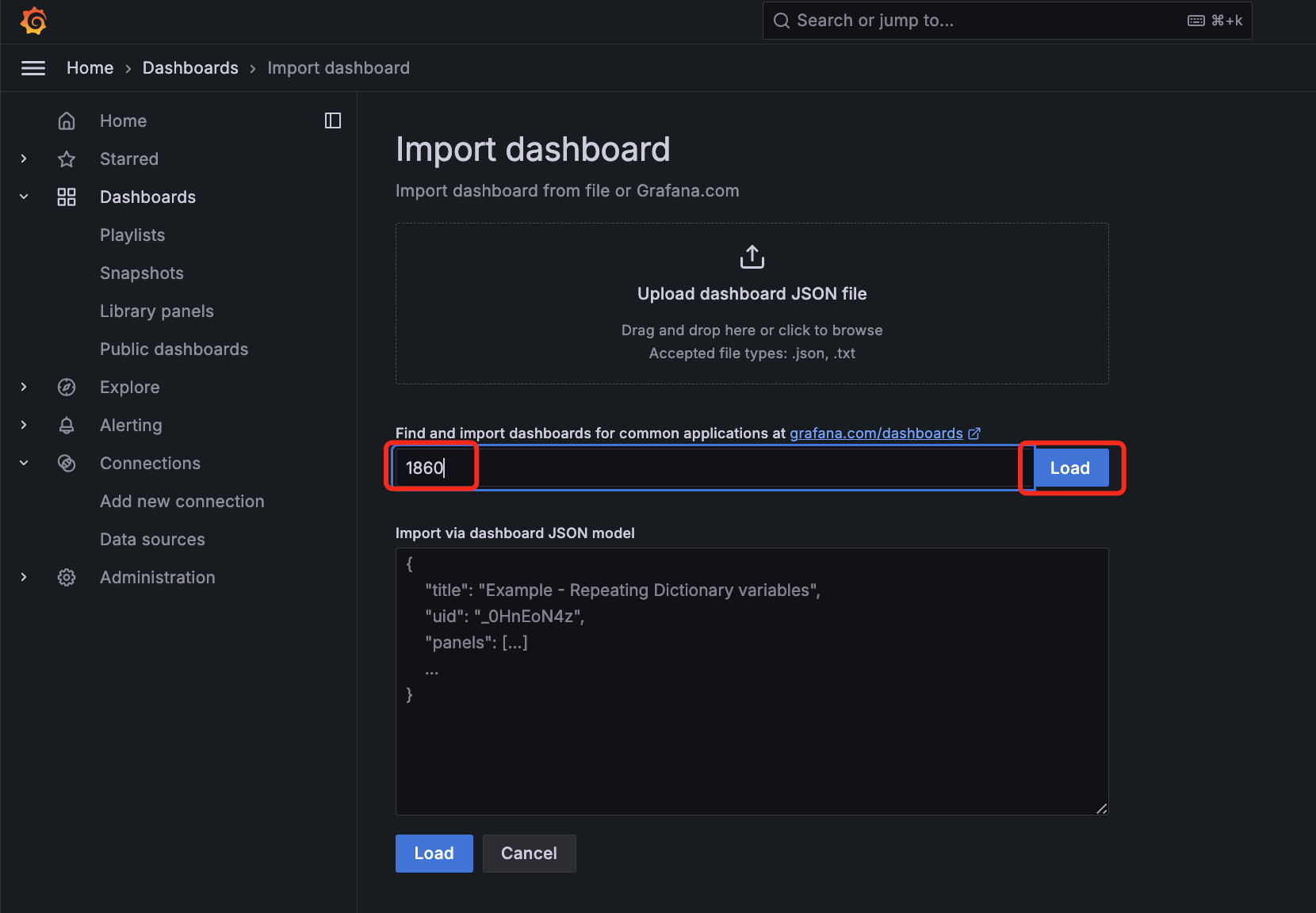Expand the Starred section chevron
This screenshot has width=1316, height=913.
click(24, 159)
